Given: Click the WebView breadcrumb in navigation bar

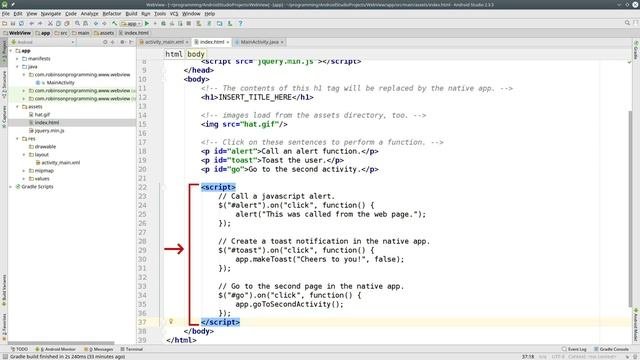Looking at the screenshot, I should pyautogui.click(x=17, y=33).
